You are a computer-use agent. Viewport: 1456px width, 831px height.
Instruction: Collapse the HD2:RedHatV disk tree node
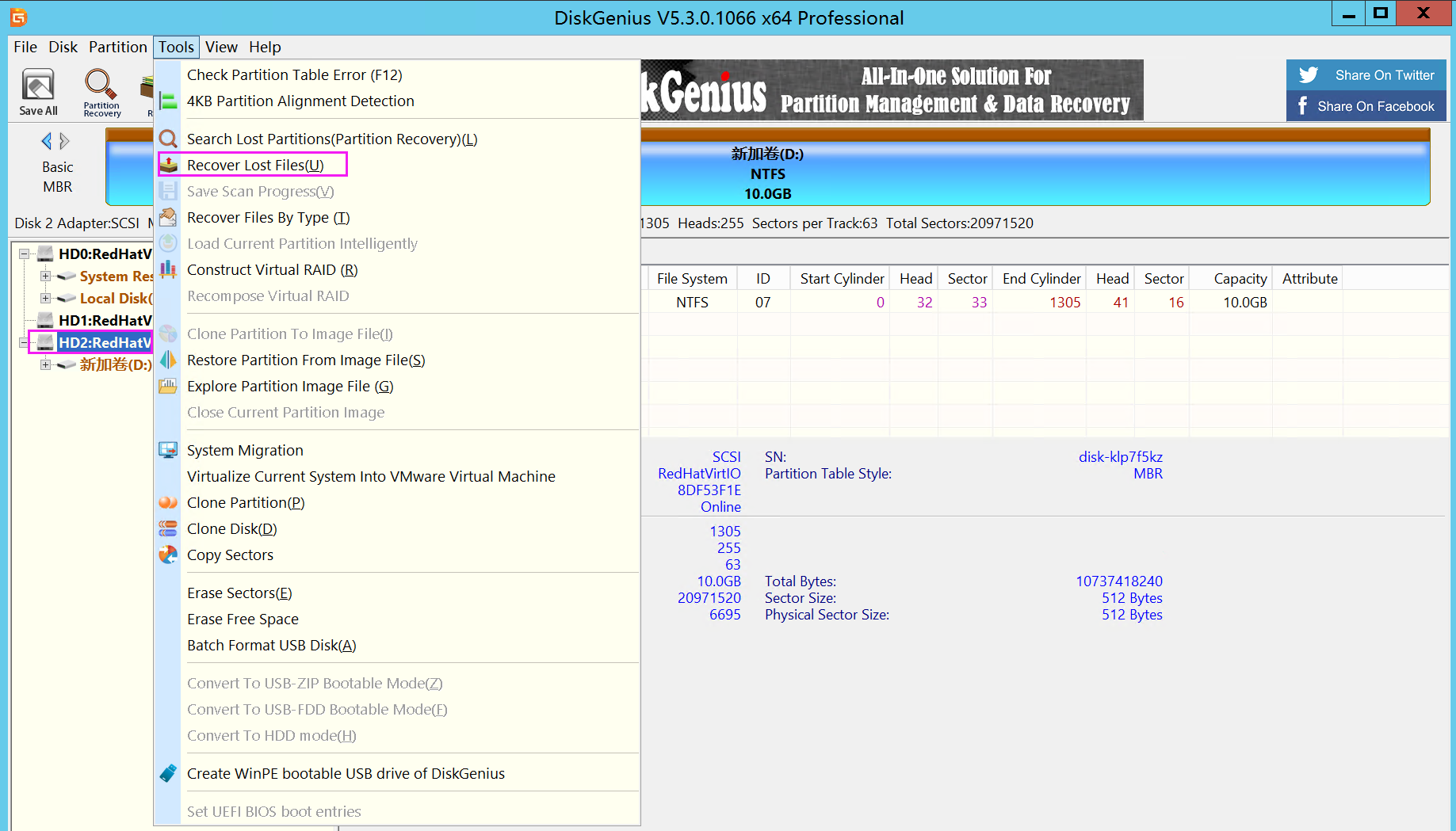[x=24, y=343]
